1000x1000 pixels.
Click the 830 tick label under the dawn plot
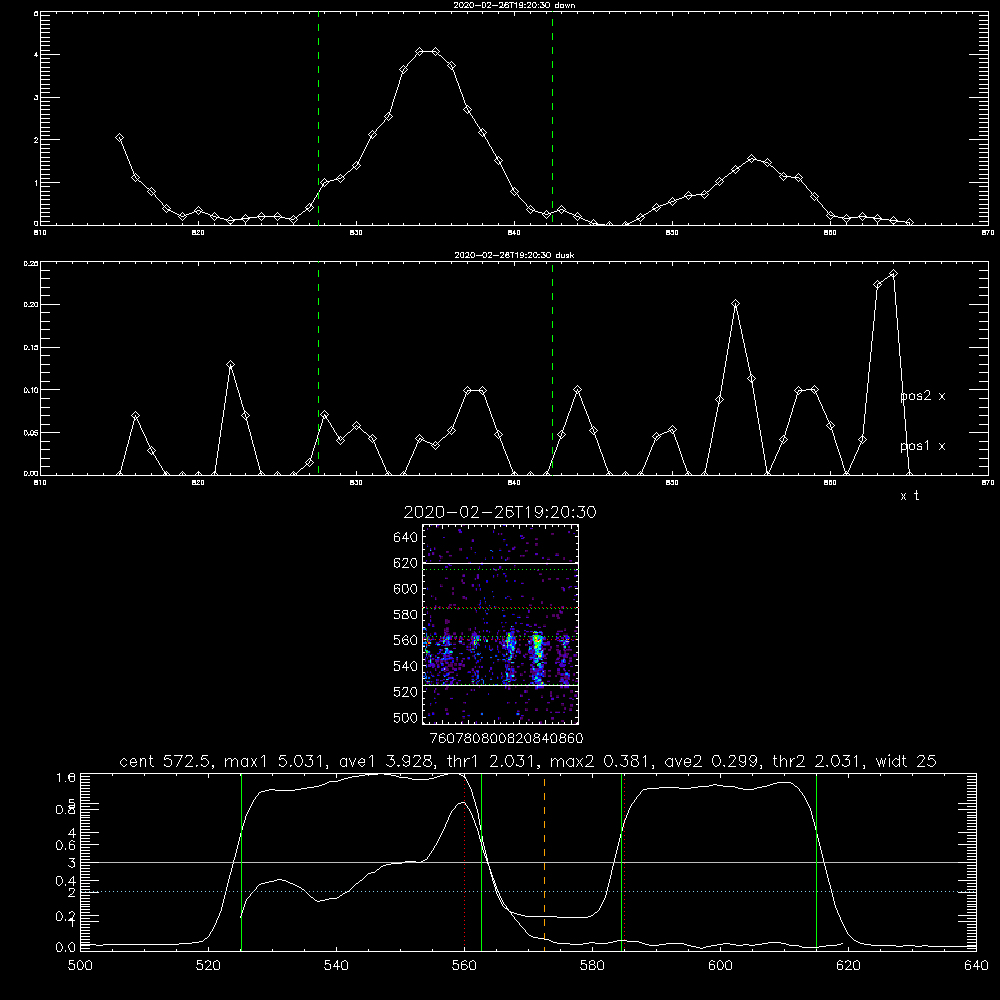(x=356, y=233)
